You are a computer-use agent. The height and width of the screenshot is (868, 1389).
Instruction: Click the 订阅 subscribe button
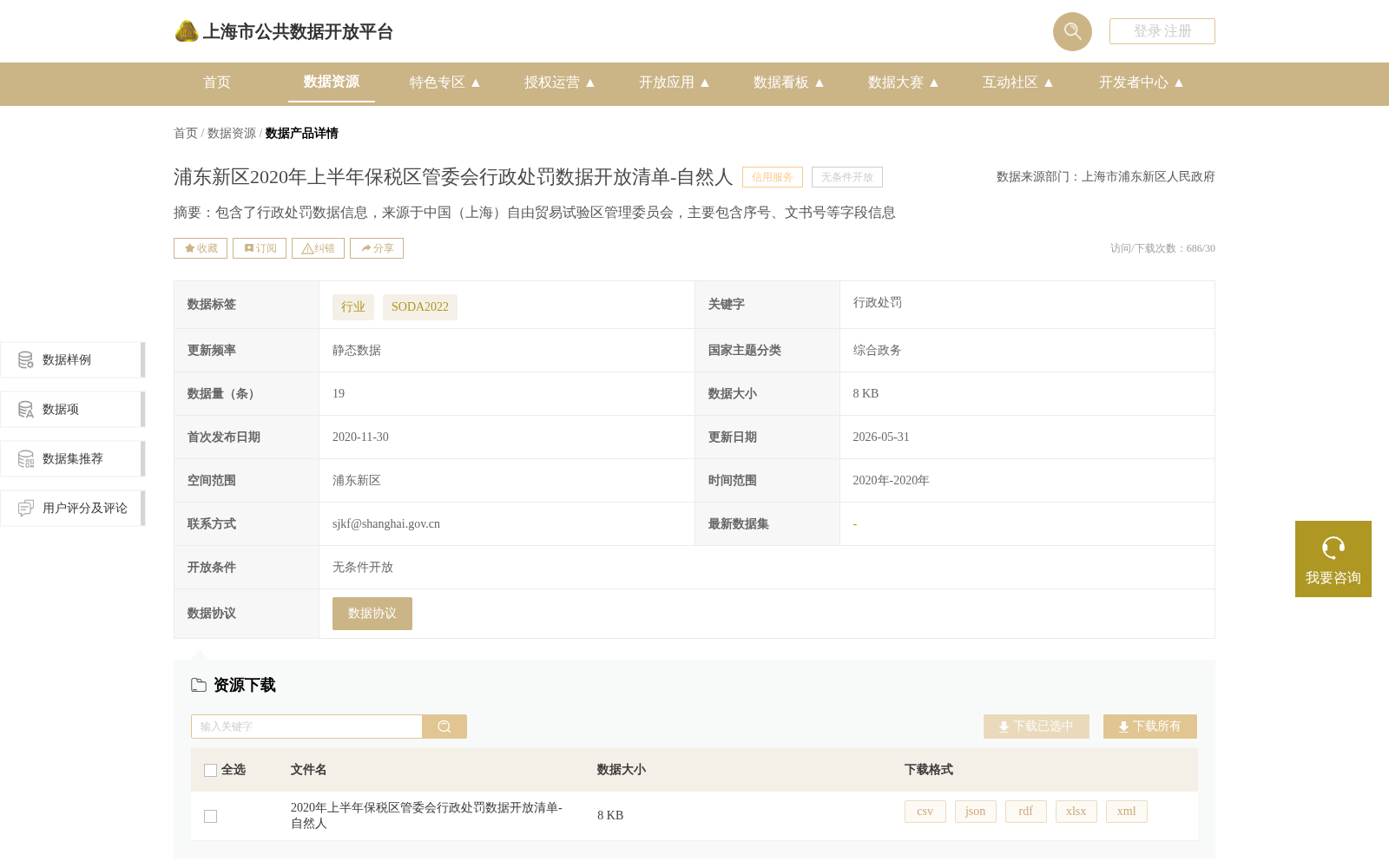(260, 248)
